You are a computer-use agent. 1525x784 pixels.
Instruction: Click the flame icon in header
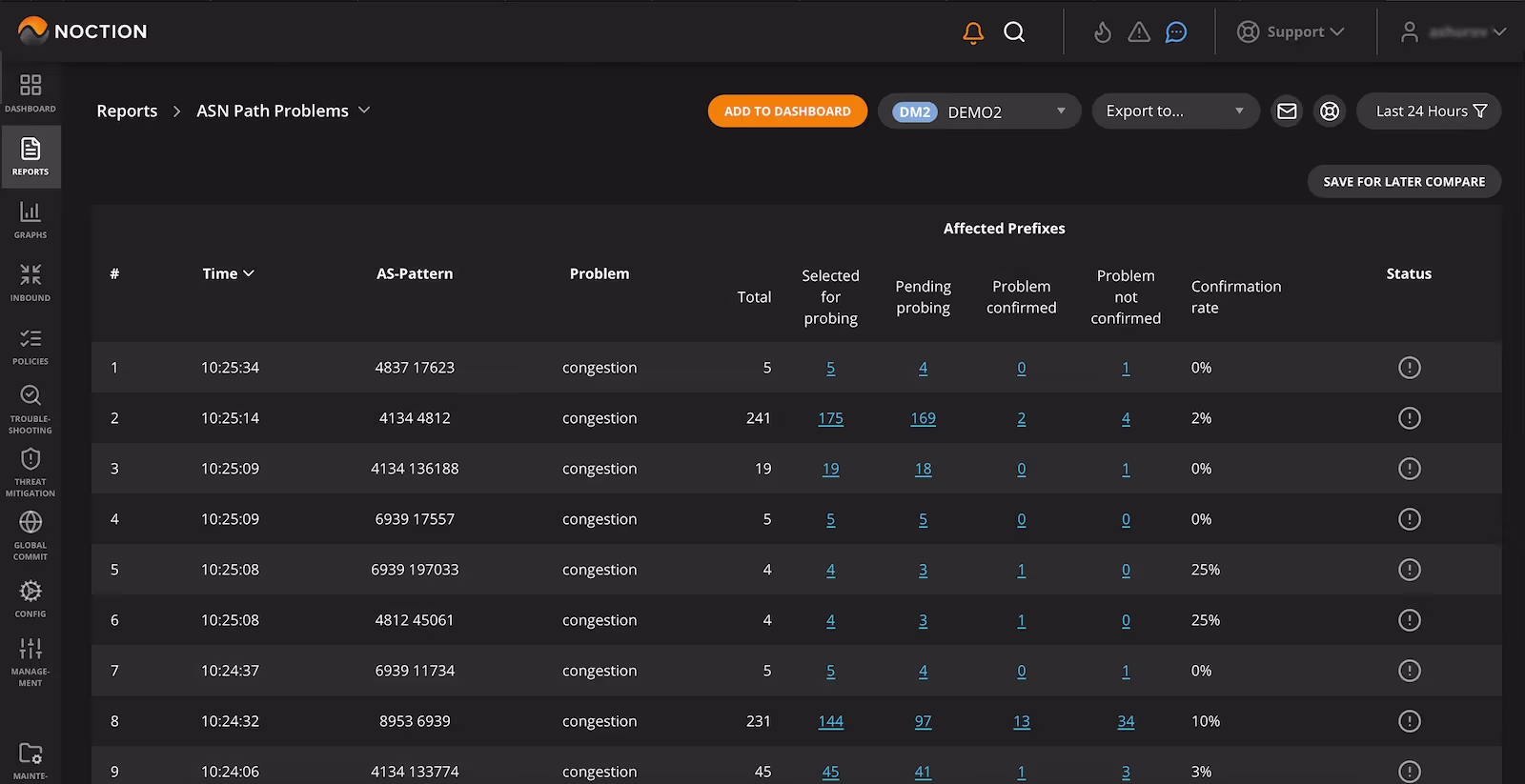tap(1102, 32)
